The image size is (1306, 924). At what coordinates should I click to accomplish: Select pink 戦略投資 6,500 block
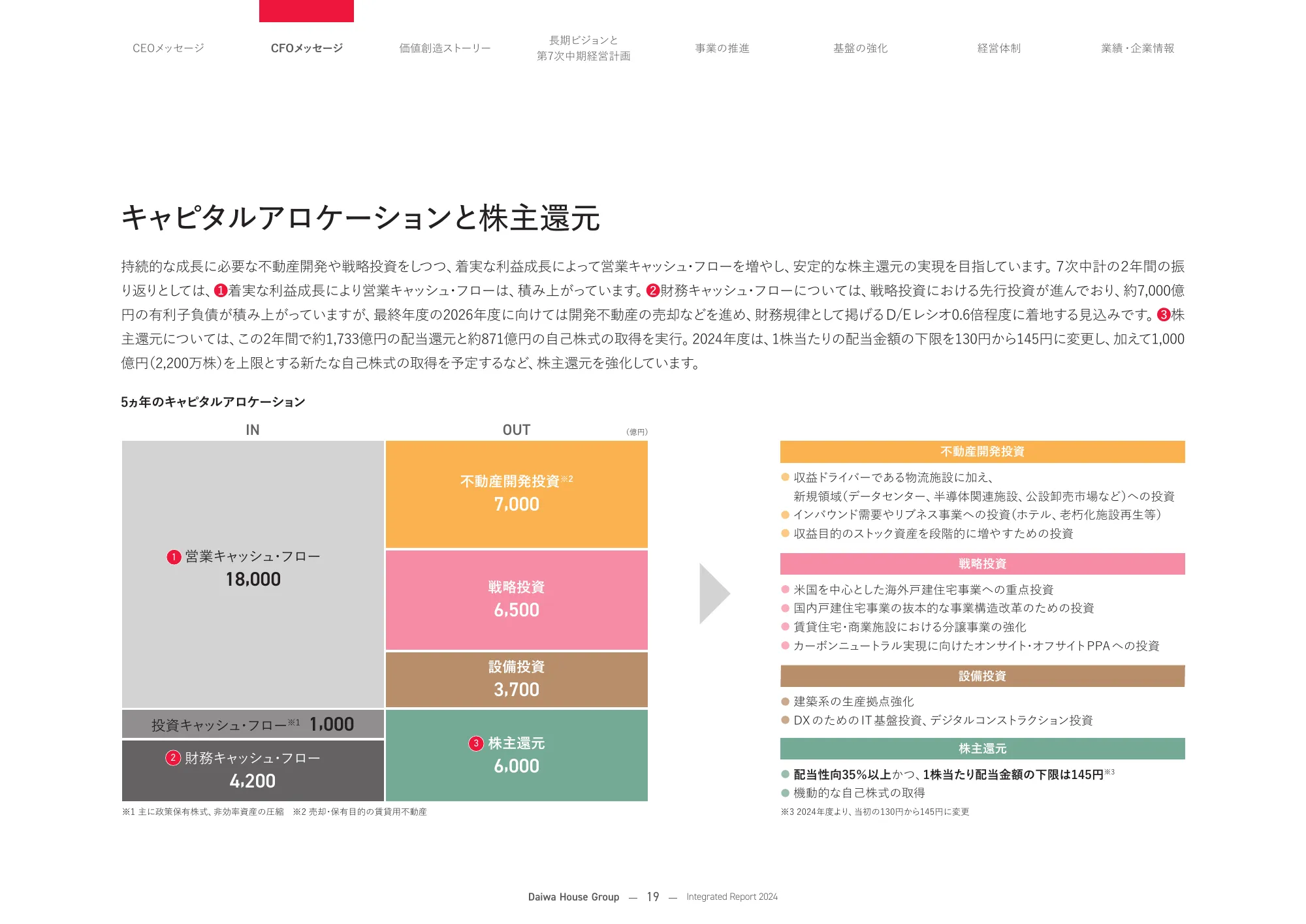point(517,600)
